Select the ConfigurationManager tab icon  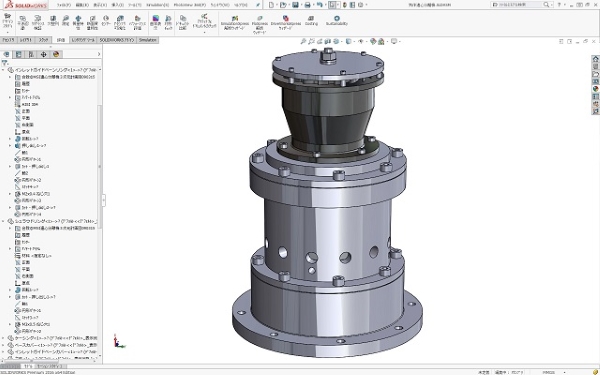click(31, 54)
